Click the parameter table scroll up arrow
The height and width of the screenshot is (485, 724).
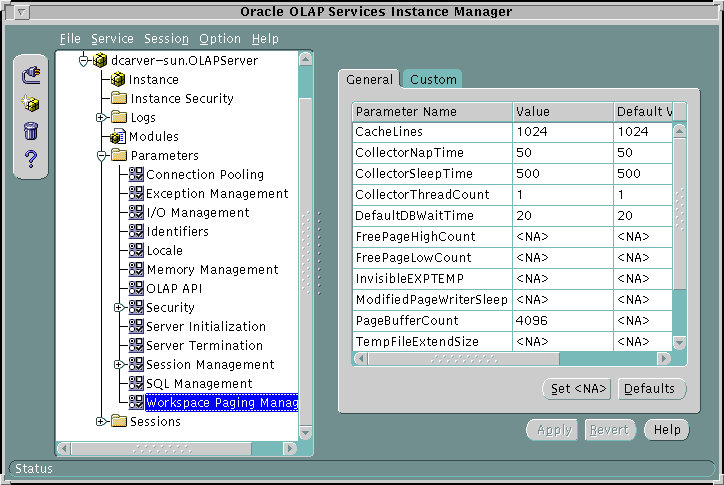point(679,131)
